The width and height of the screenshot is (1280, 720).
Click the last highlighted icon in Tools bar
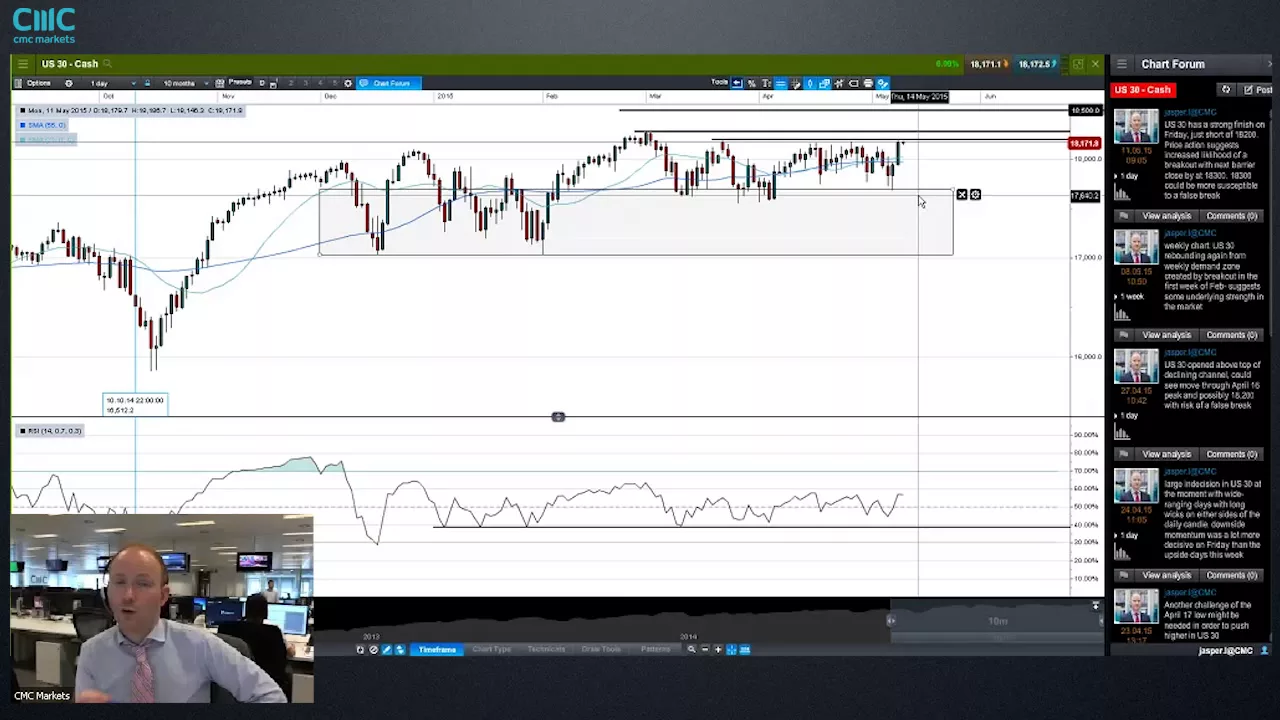tap(883, 83)
